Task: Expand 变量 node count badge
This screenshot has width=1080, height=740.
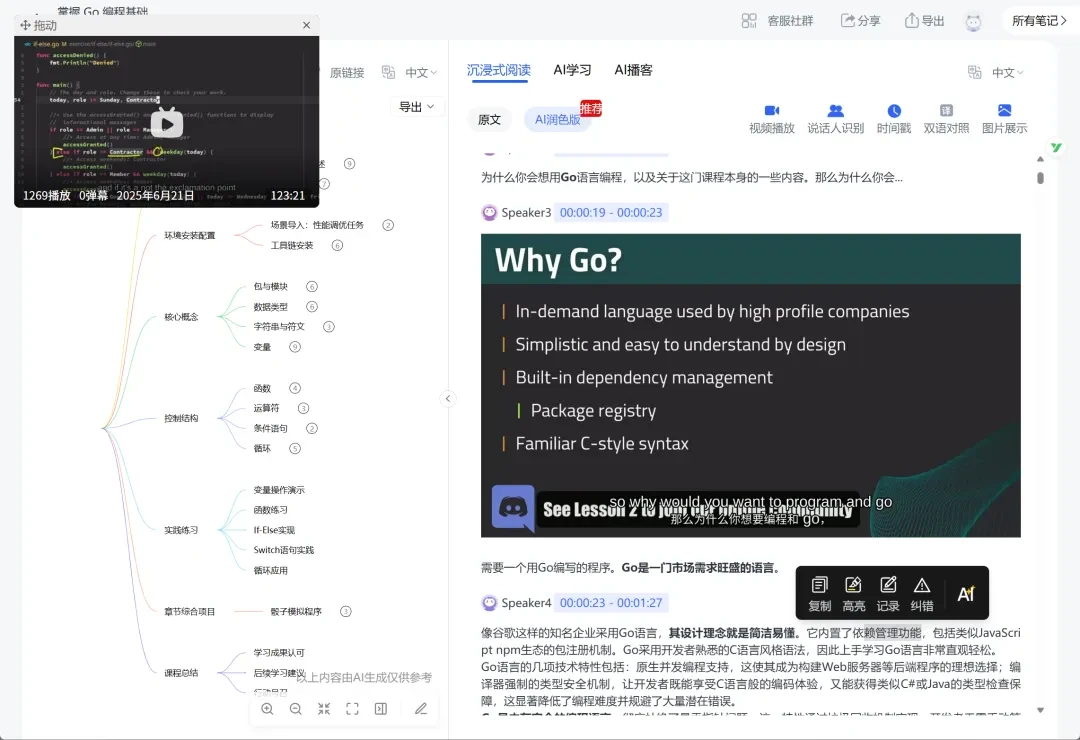Action: click(295, 347)
